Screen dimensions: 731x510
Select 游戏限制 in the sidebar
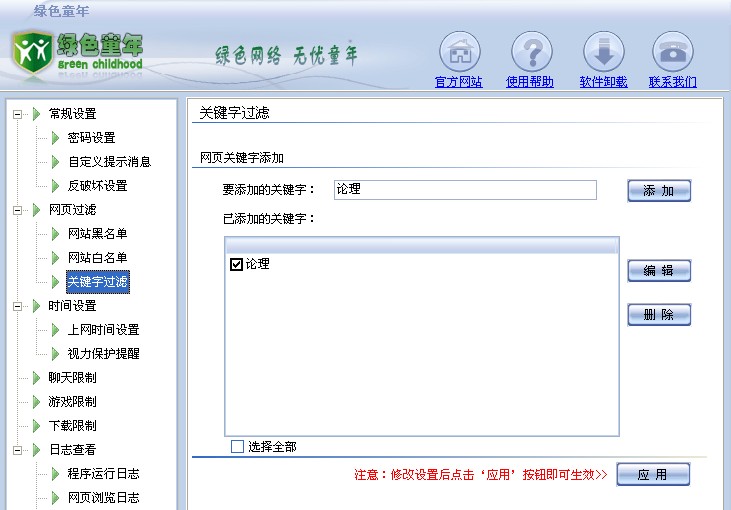[72, 401]
